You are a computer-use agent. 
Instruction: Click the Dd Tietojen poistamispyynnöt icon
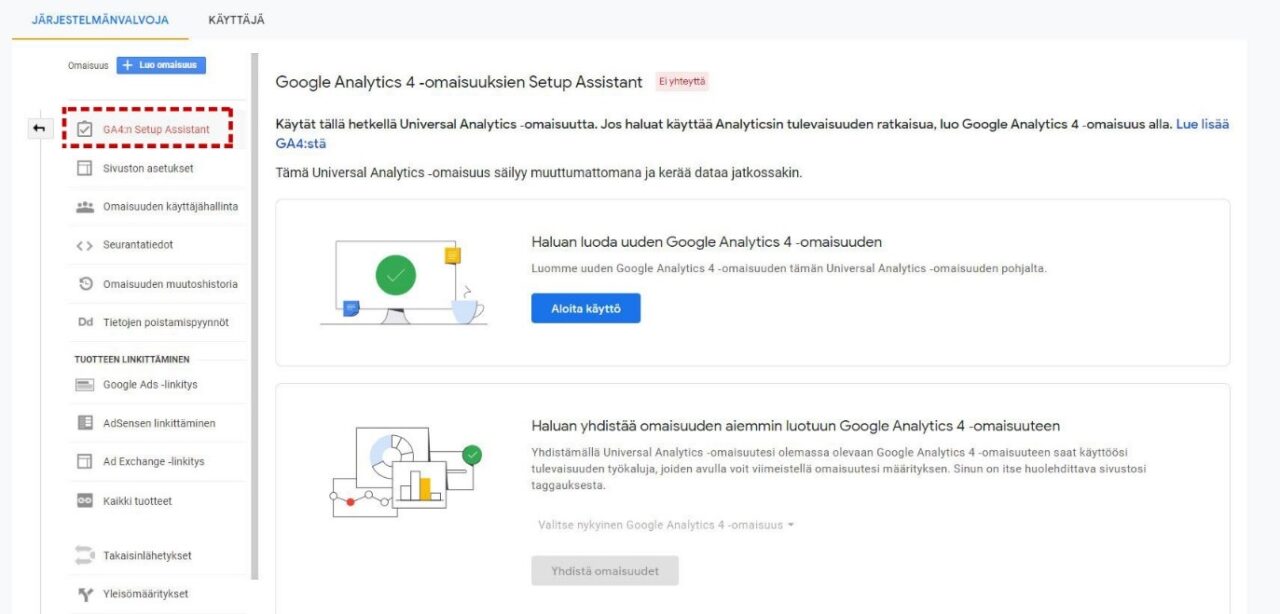(85, 322)
